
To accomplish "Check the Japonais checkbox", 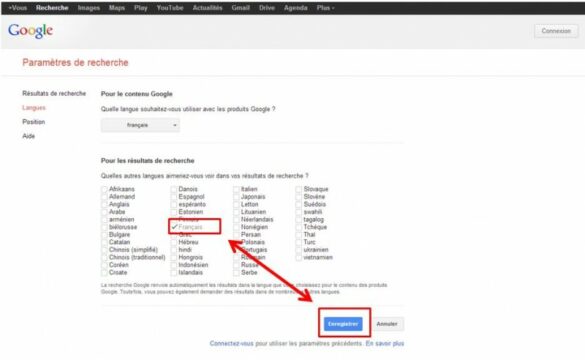I will pyautogui.click(x=236, y=197).
